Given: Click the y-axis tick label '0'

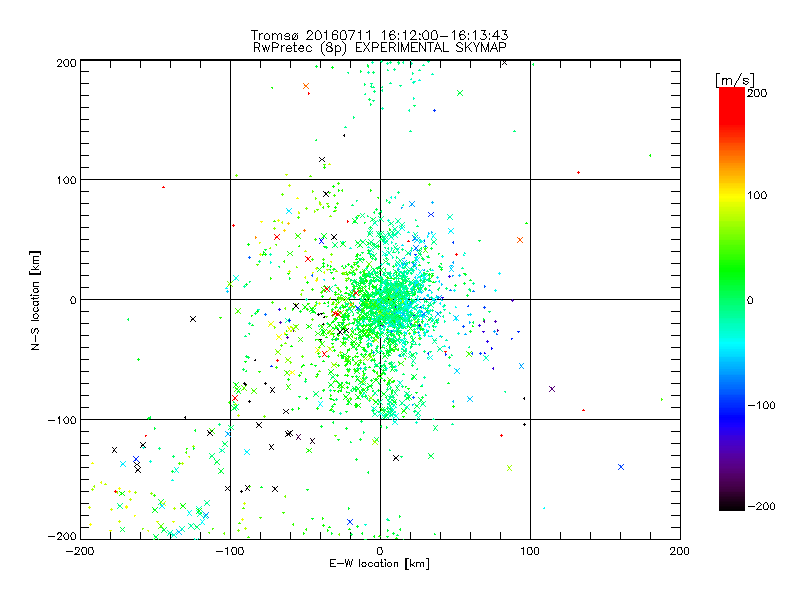Looking at the screenshot, I should 72,300.
